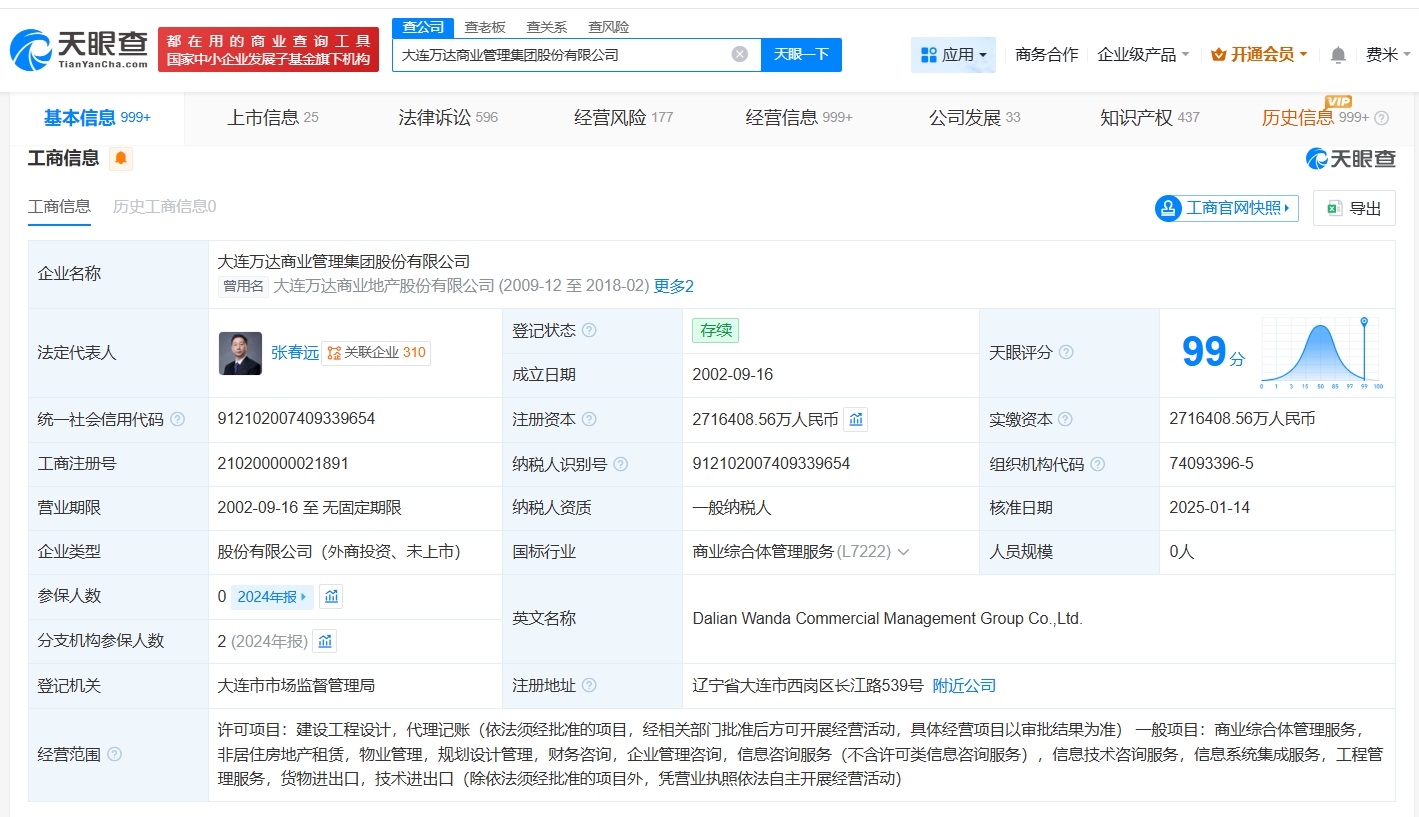Clear the search box with X icon

(x=740, y=54)
